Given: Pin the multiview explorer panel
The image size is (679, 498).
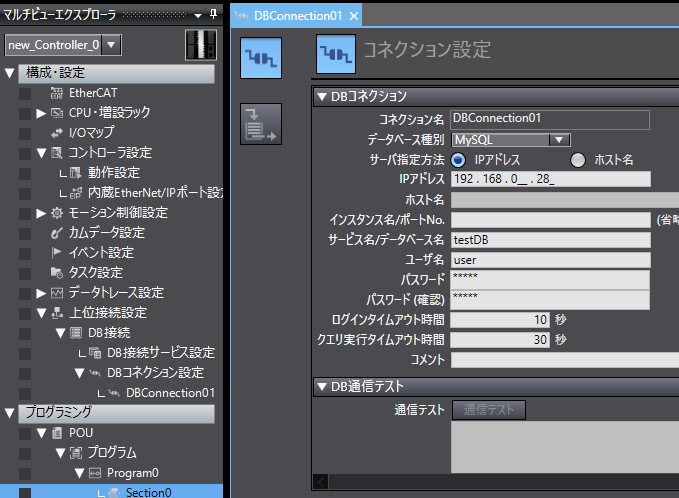Looking at the screenshot, I should (213, 15).
